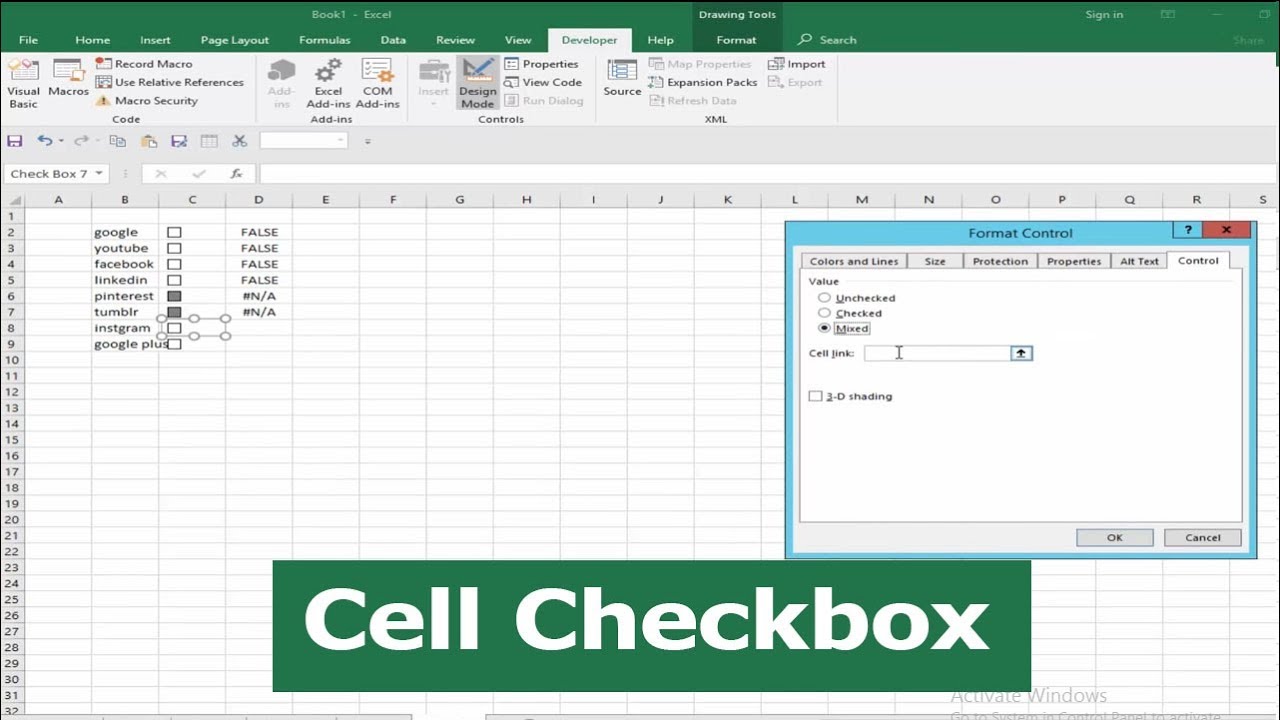This screenshot has height=720, width=1280.
Task: Click Sign in link
Action: click(x=1104, y=14)
